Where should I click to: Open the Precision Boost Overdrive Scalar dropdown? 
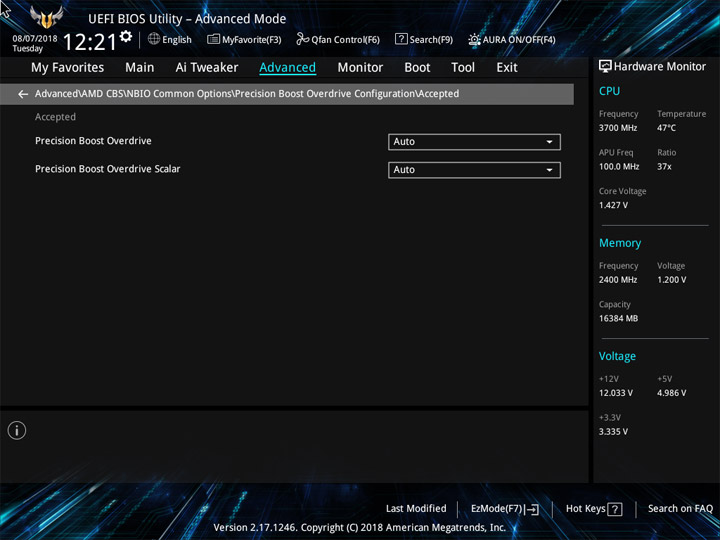pyautogui.click(x=474, y=170)
